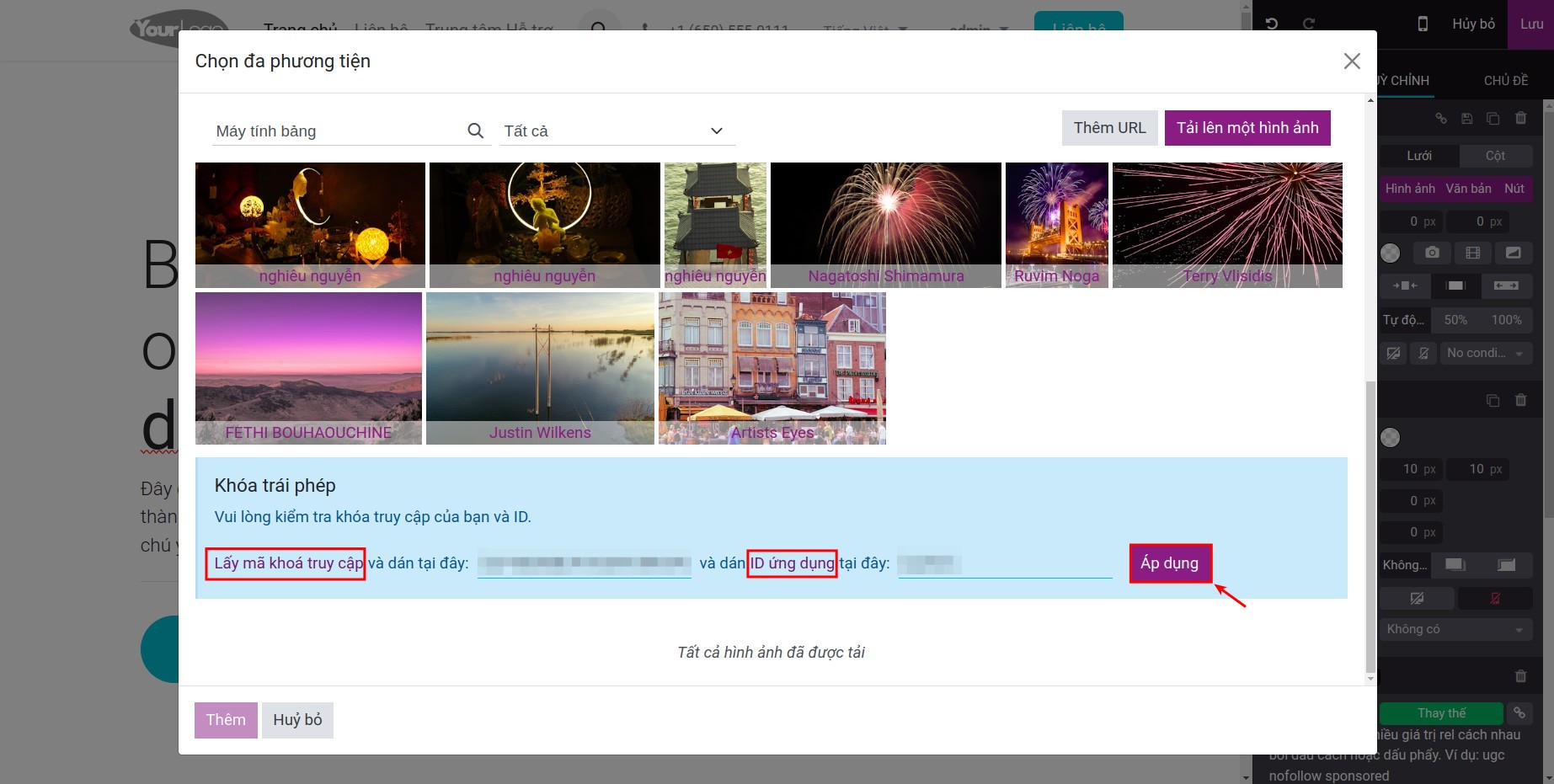Click the link settings icon in customize panel
The image size is (1554, 784).
tap(1441, 119)
